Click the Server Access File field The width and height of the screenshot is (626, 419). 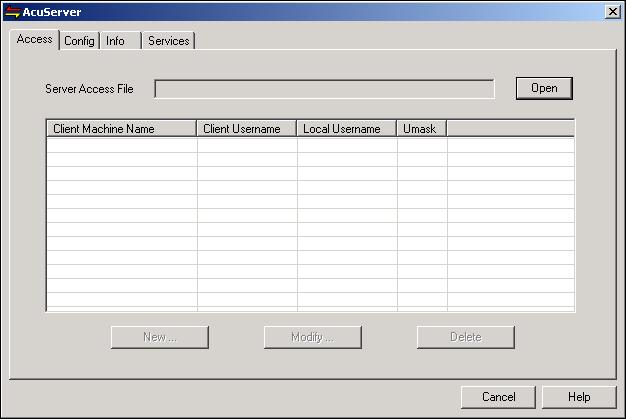click(x=324, y=89)
